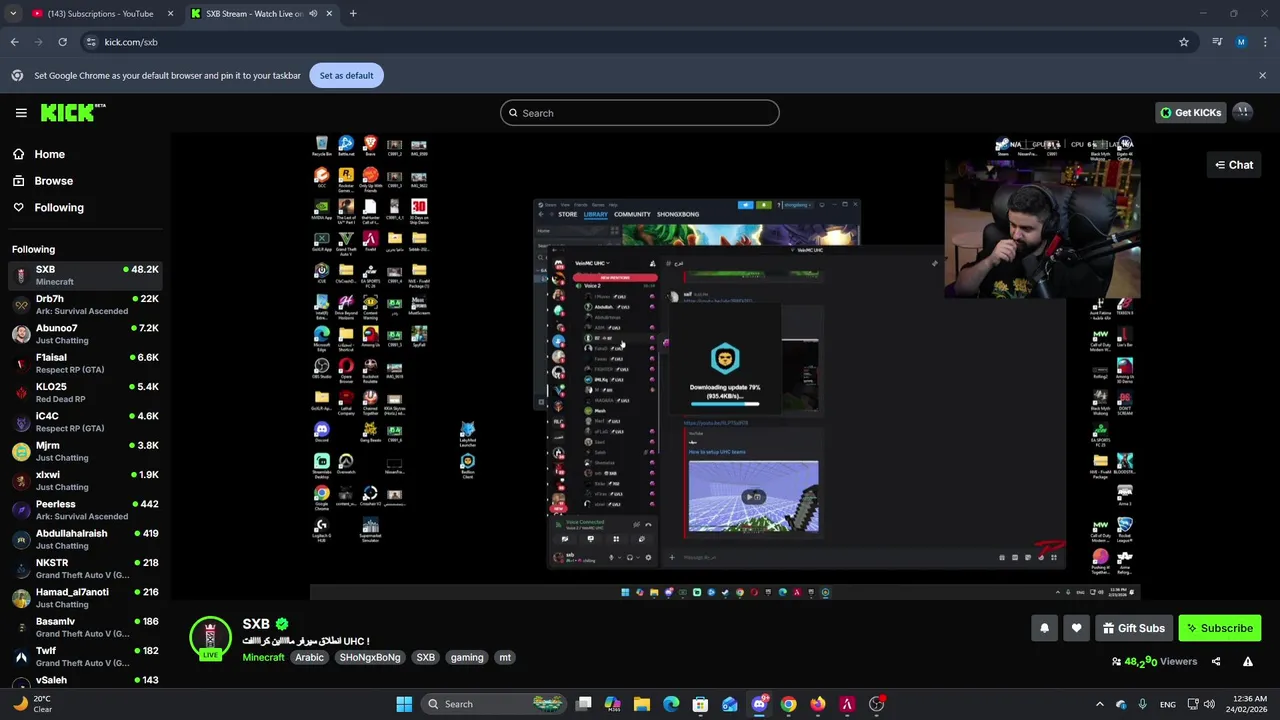Screen dimensions: 1280x720
Task: Open the Minecraft category link
Action: [263, 657]
